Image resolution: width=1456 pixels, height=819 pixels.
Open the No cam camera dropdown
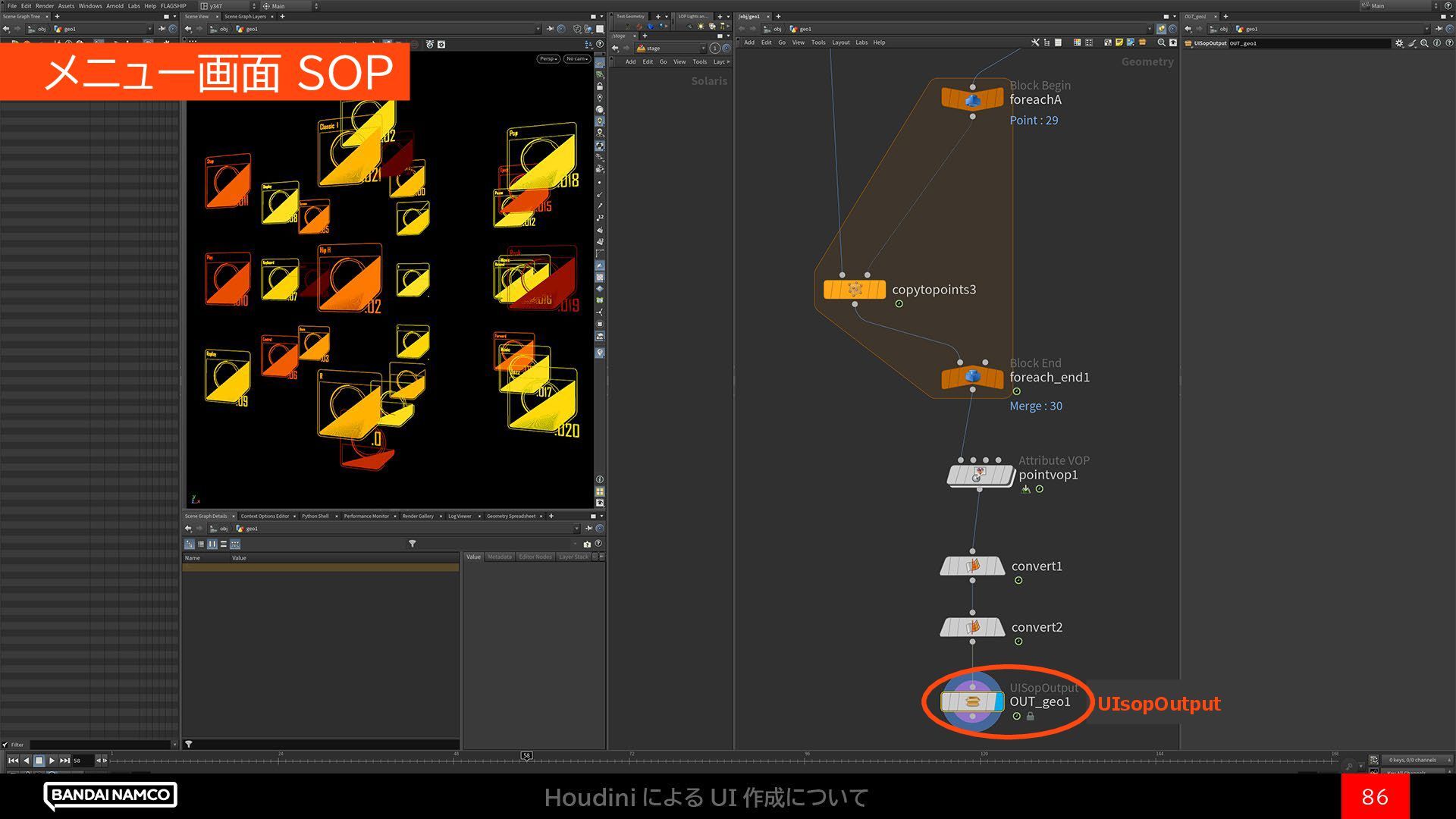click(x=576, y=58)
